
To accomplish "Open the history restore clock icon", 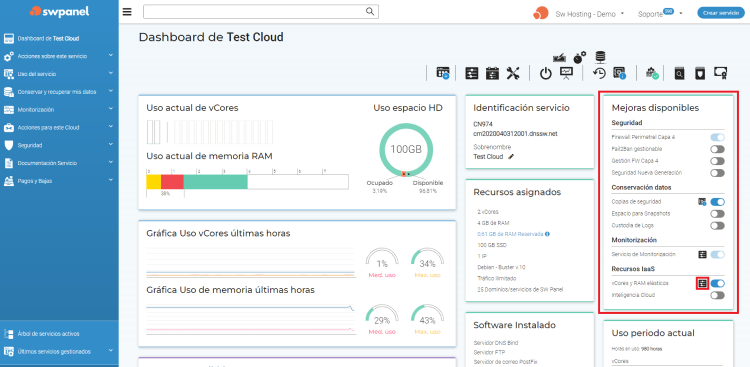I will 599,73.
